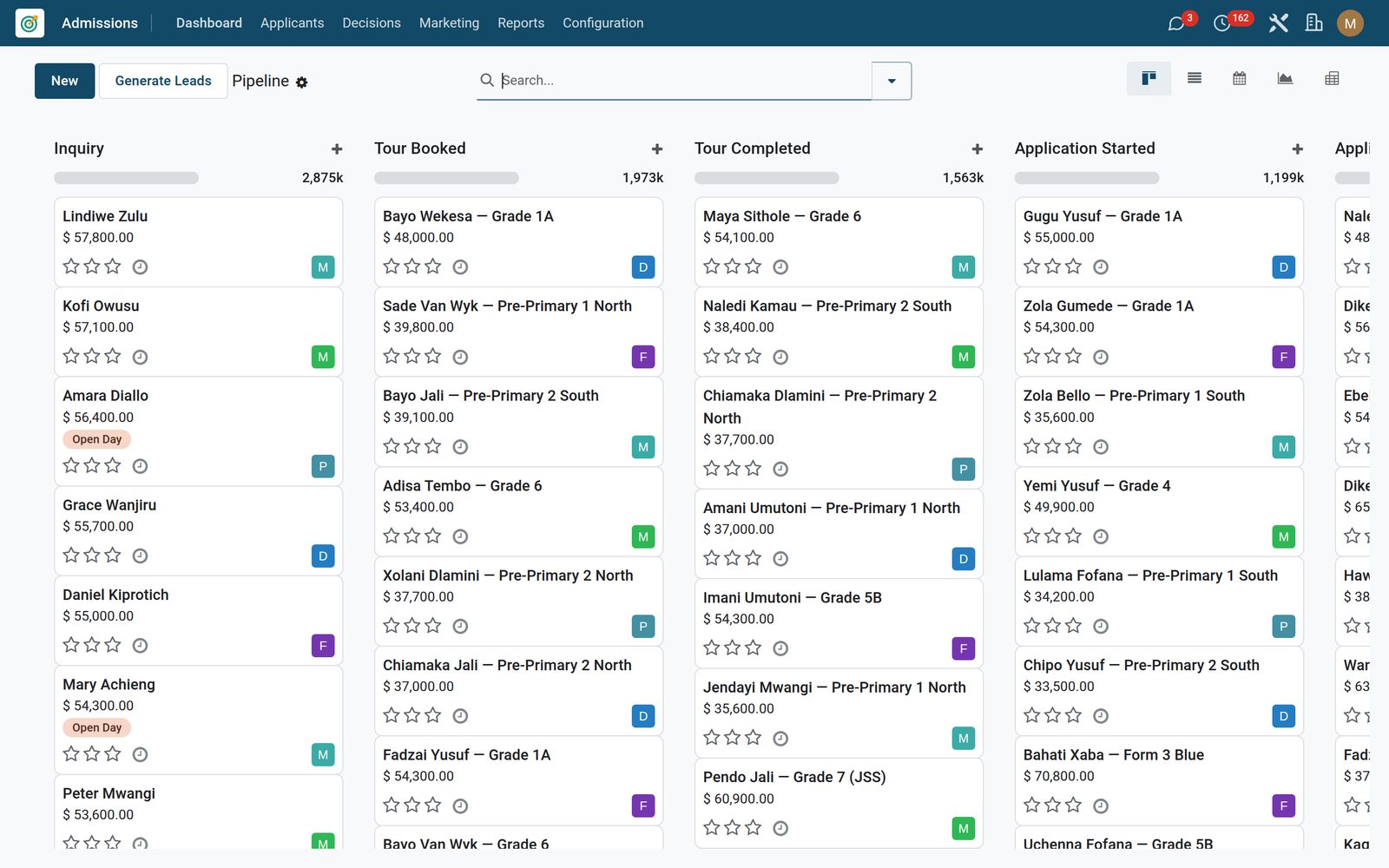
Task: Click the Pipeline settings gear icon
Action: pos(301,82)
